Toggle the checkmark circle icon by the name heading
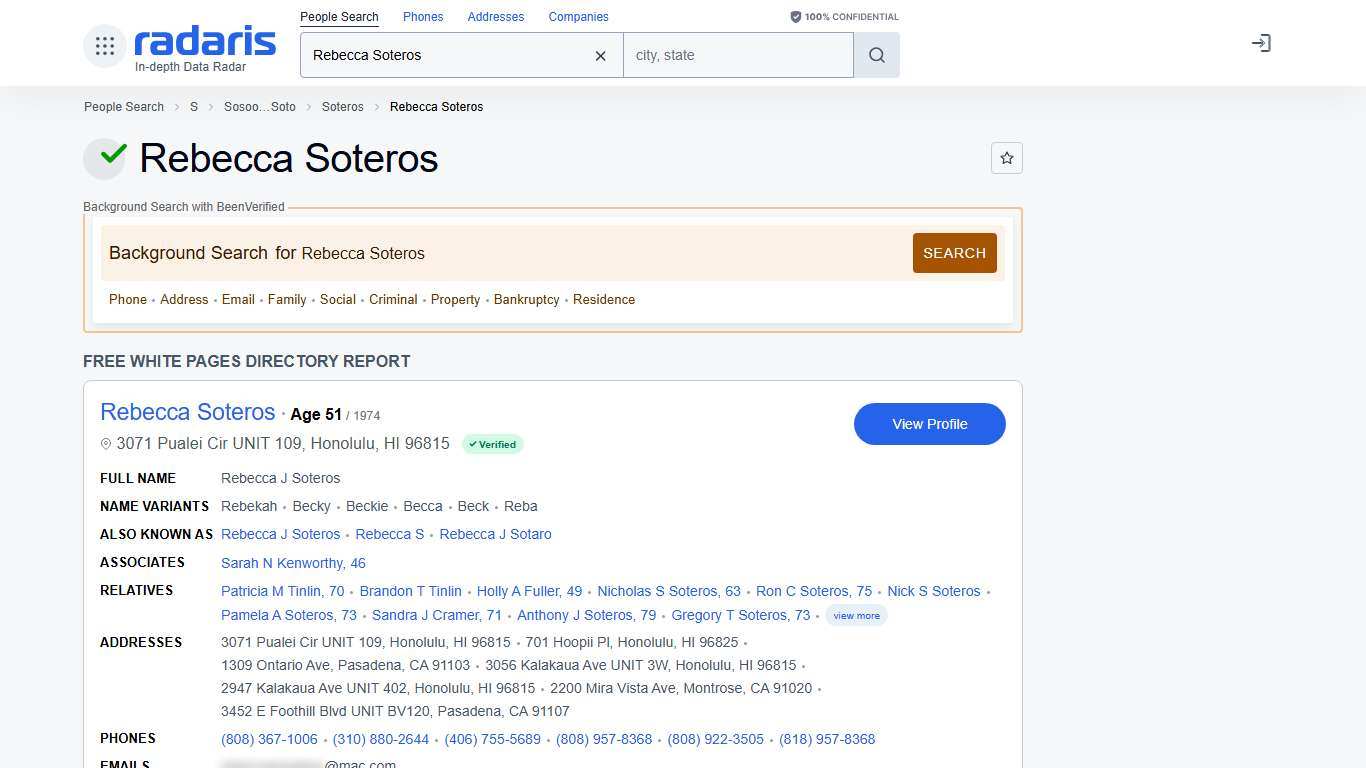The image size is (1366, 768). (105, 157)
